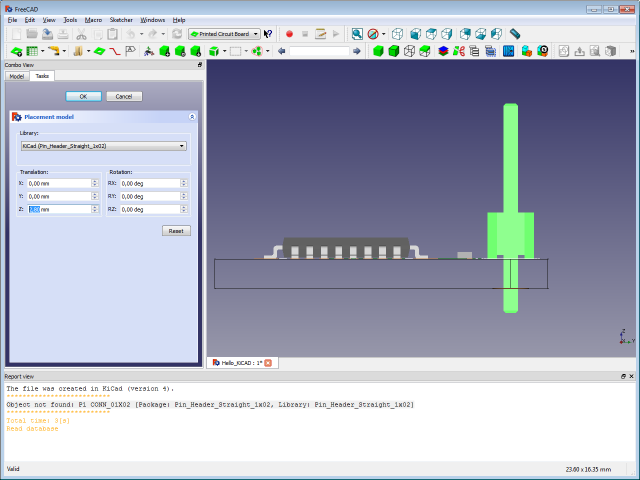Click the Open file folder icon
Screen dimensions: 640x480
32,34
